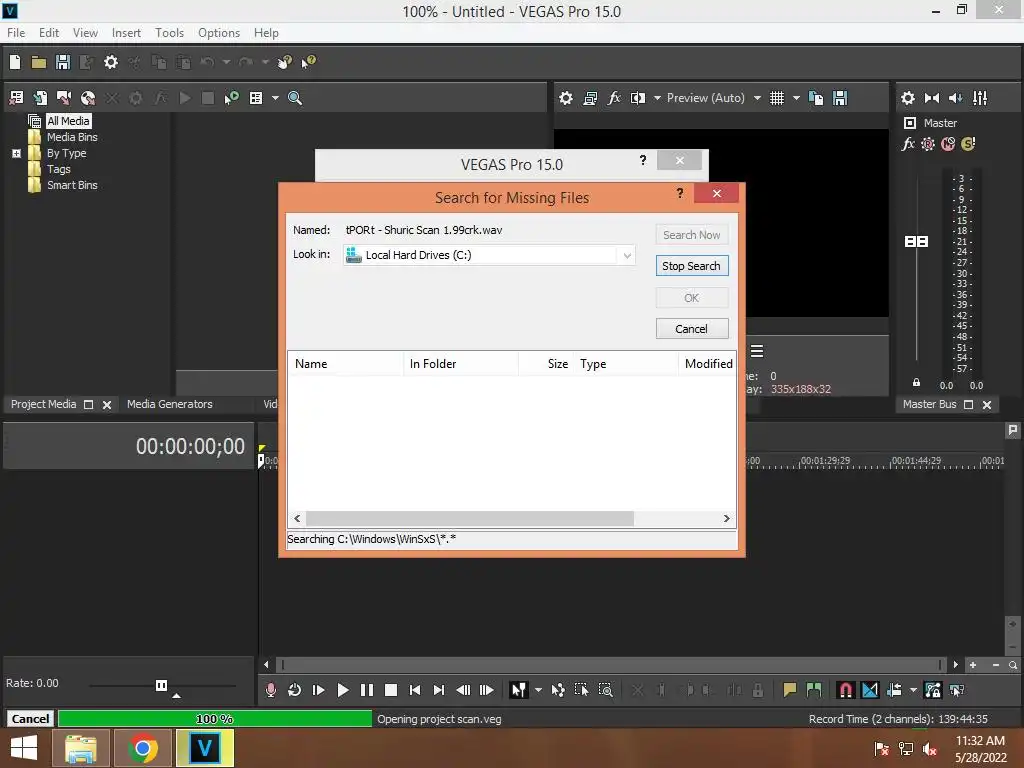Toggle Automatic Crossfades icon
1024x768 pixels.
pos(870,690)
